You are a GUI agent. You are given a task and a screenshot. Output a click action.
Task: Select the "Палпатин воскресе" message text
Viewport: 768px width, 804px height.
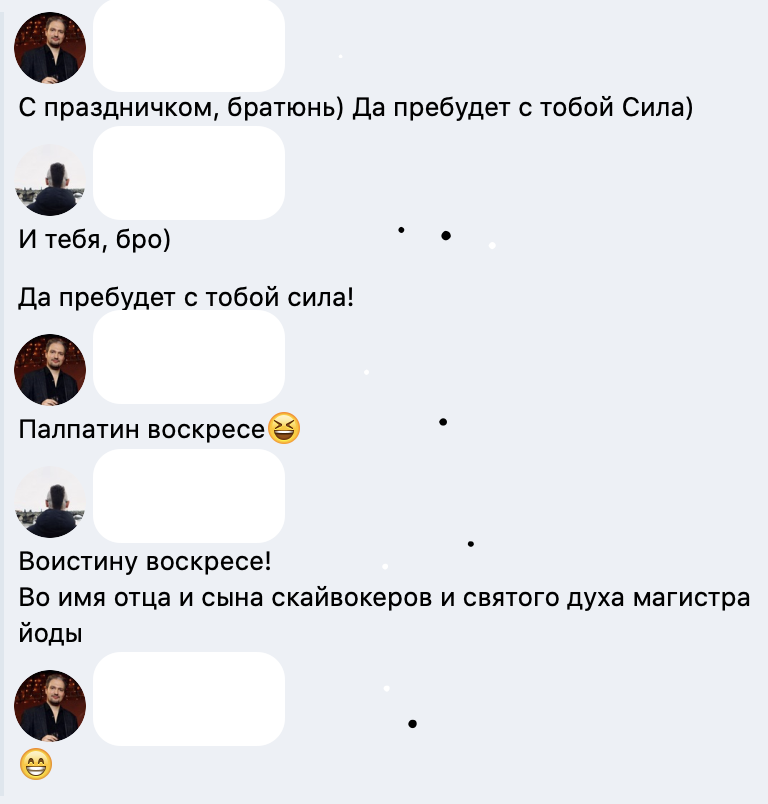pos(142,429)
